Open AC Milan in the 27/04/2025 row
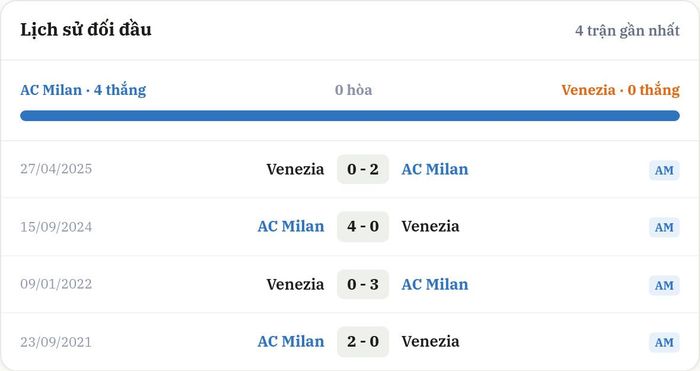Image resolution: width=700 pixels, height=371 pixels. click(x=435, y=169)
